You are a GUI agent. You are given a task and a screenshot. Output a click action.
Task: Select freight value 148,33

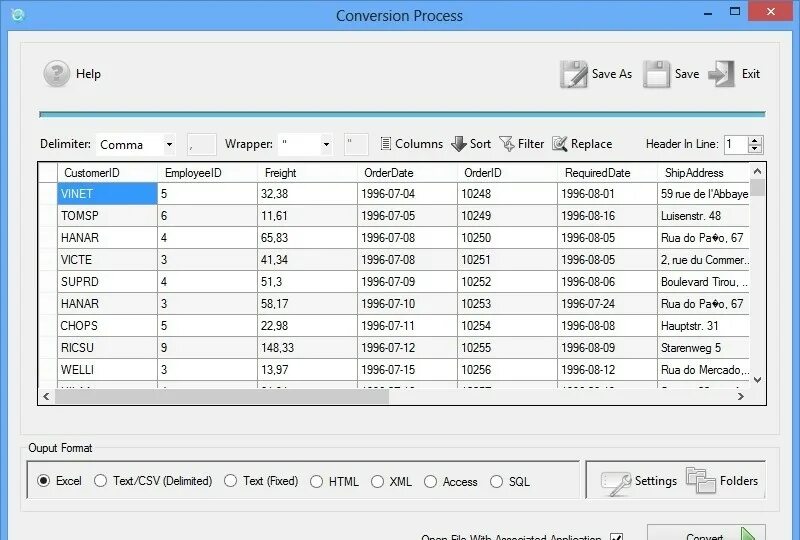[307, 348]
